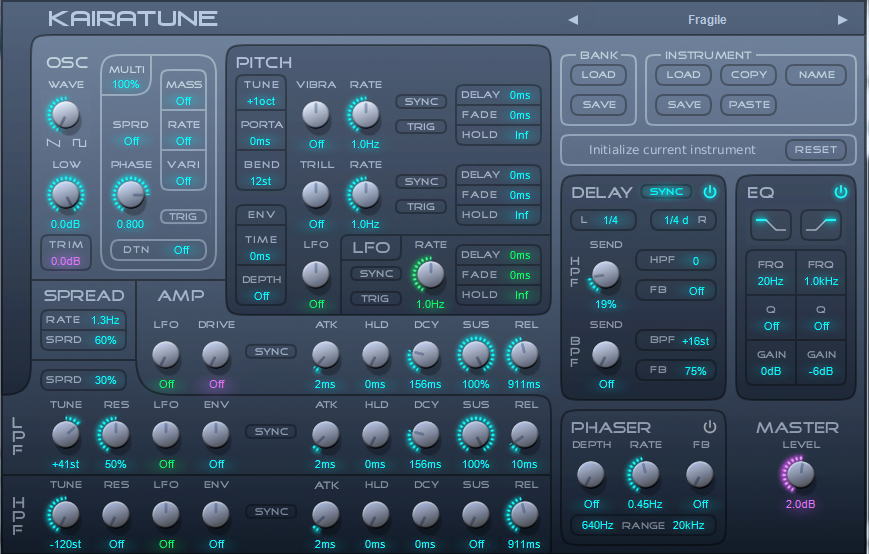Viewport: 869px width, 554px height.
Task: Click the Bank SAVE button
Action: (599, 105)
